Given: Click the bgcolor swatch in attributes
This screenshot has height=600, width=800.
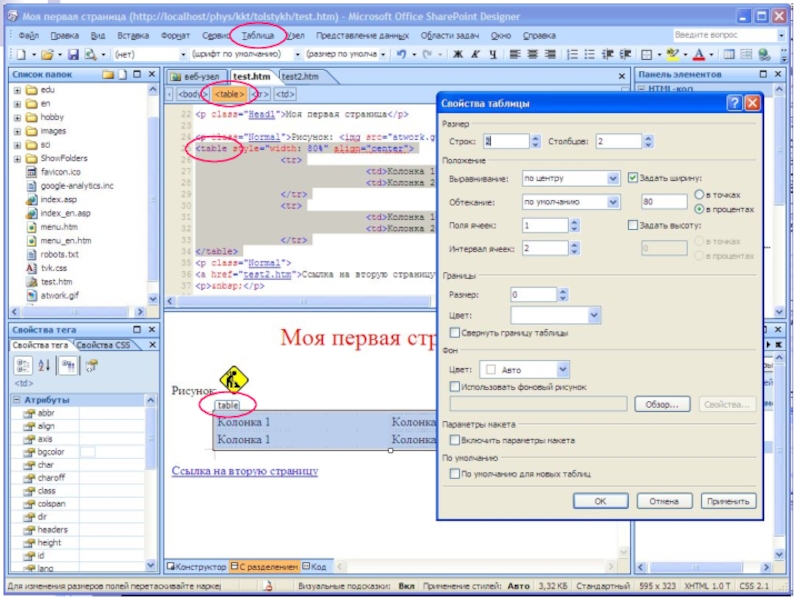Looking at the screenshot, I should (87, 452).
